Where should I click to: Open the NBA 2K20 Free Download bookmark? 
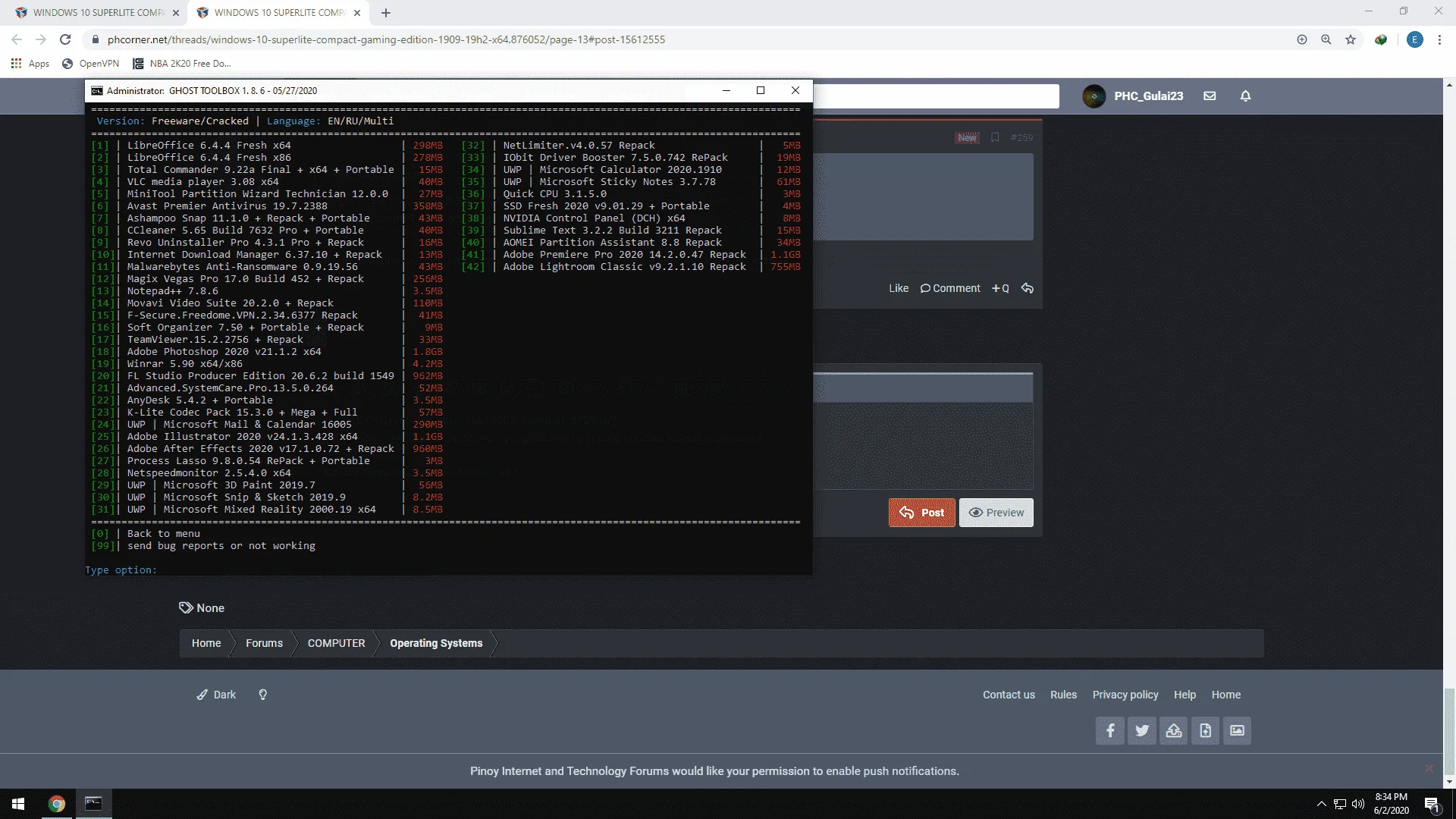(182, 64)
